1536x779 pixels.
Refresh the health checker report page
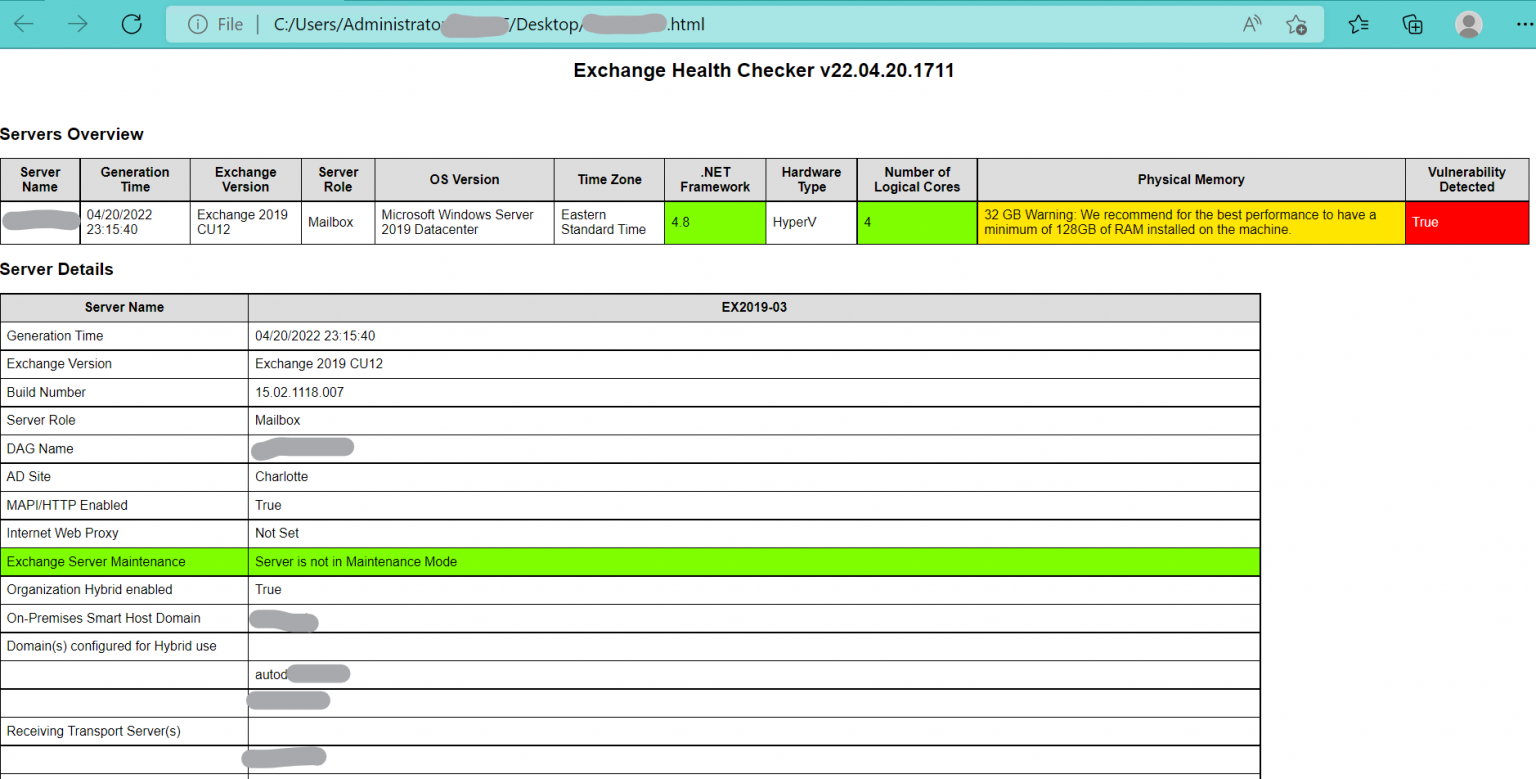pyautogui.click(x=131, y=24)
